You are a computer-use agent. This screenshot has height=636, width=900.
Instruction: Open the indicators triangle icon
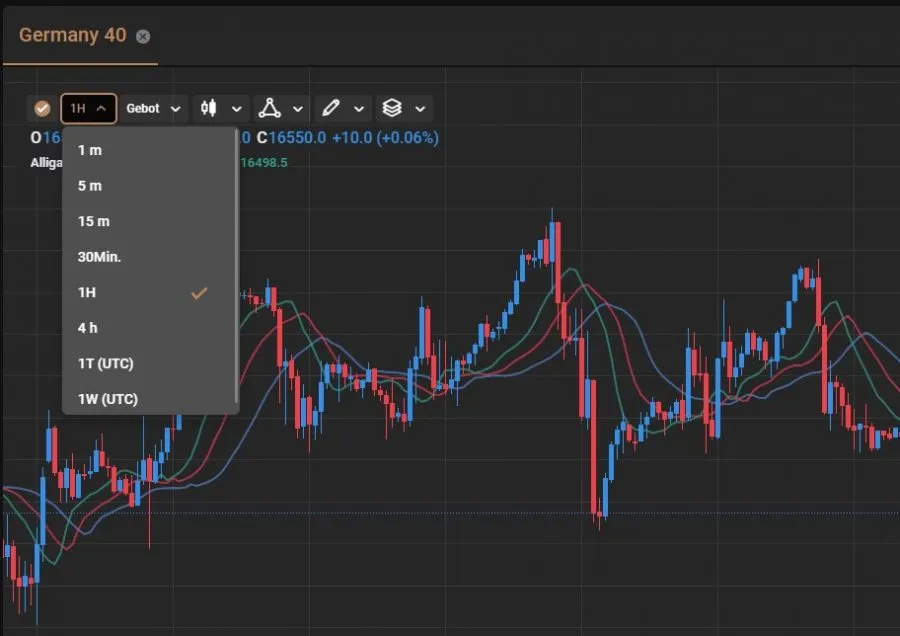click(x=272, y=107)
